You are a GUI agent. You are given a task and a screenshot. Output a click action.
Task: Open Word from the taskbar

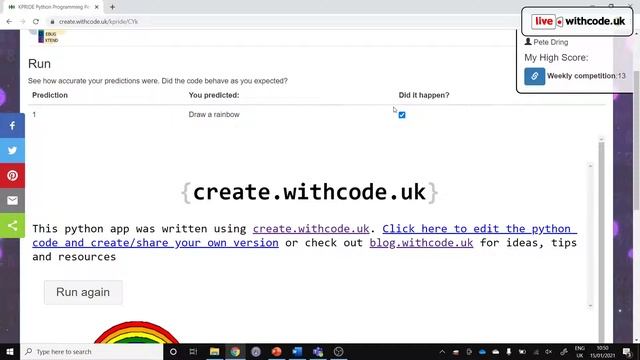(x=297, y=351)
